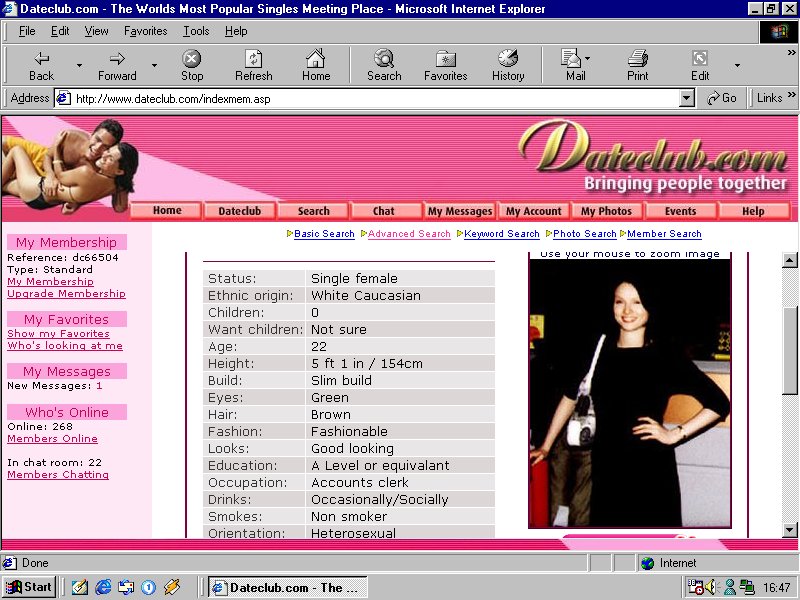Open the Edit menu
Screen dimensions: 800x600
point(60,31)
